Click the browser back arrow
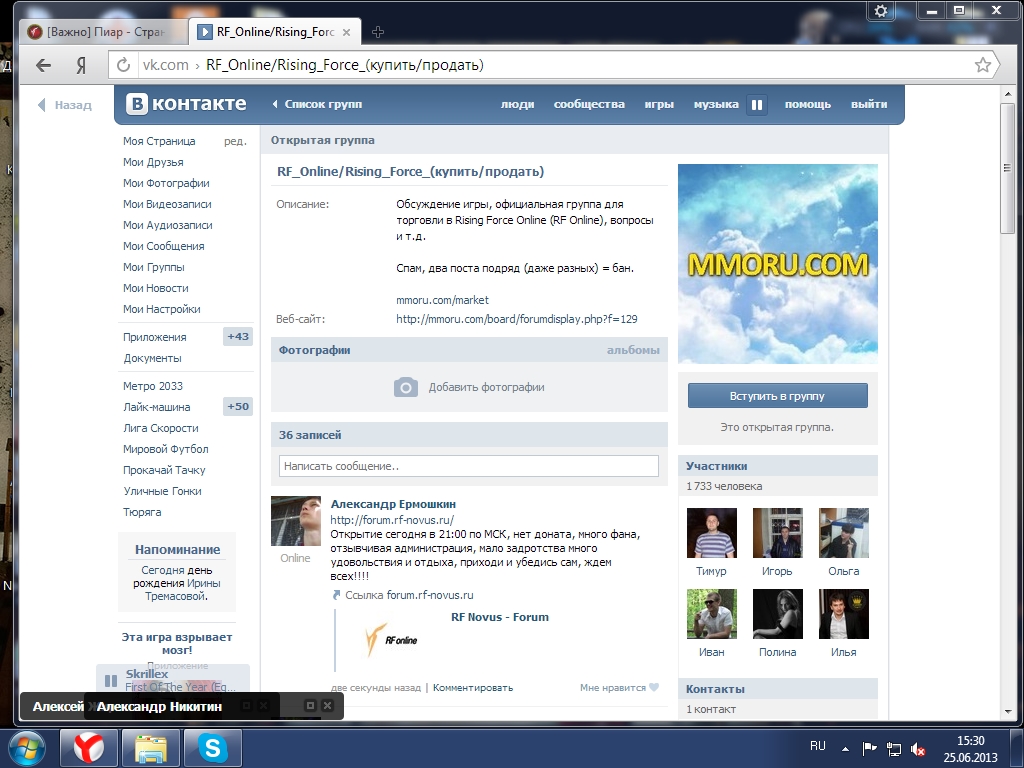Image resolution: width=1024 pixels, height=768 pixels. 44,65
